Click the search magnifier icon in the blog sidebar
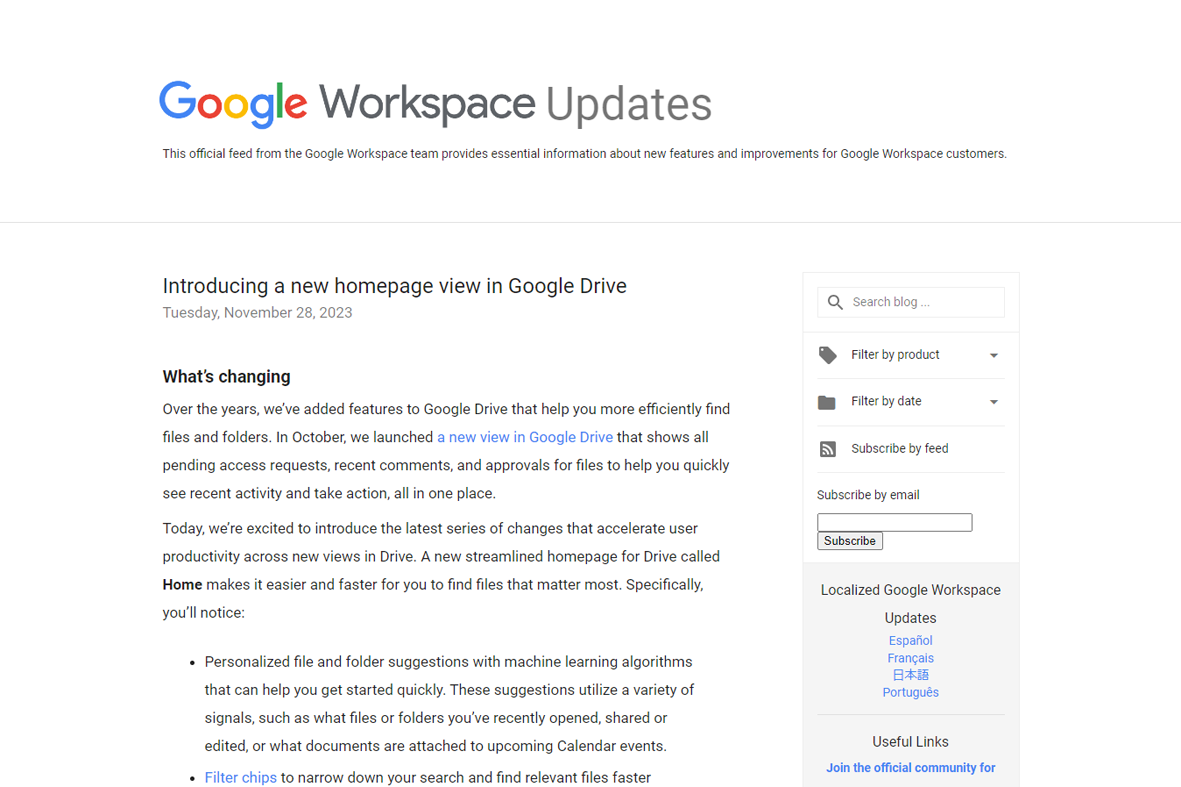The height and width of the screenshot is (787, 1181). click(835, 302)
